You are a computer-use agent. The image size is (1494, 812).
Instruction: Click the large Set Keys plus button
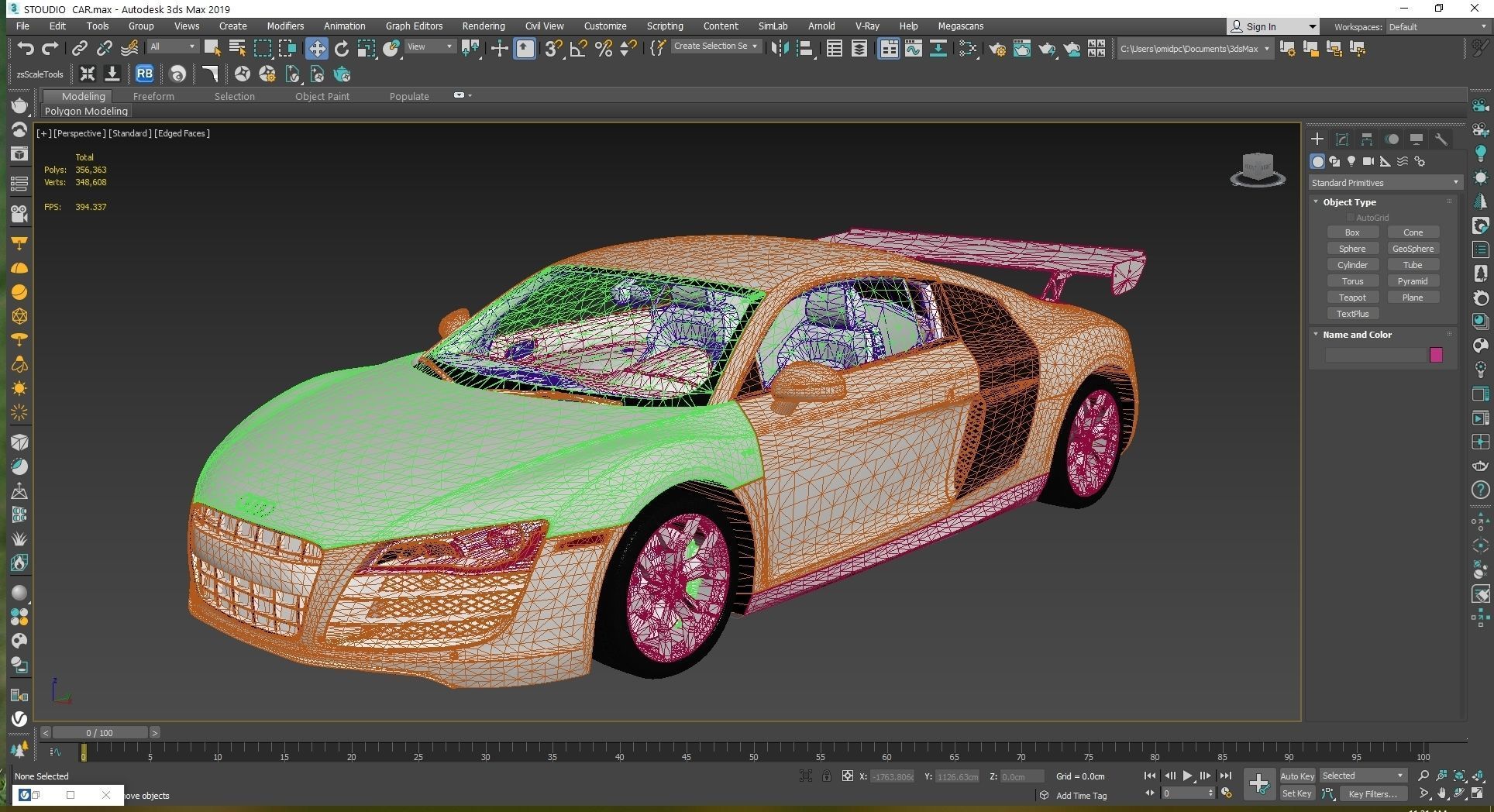point(1259,784)
